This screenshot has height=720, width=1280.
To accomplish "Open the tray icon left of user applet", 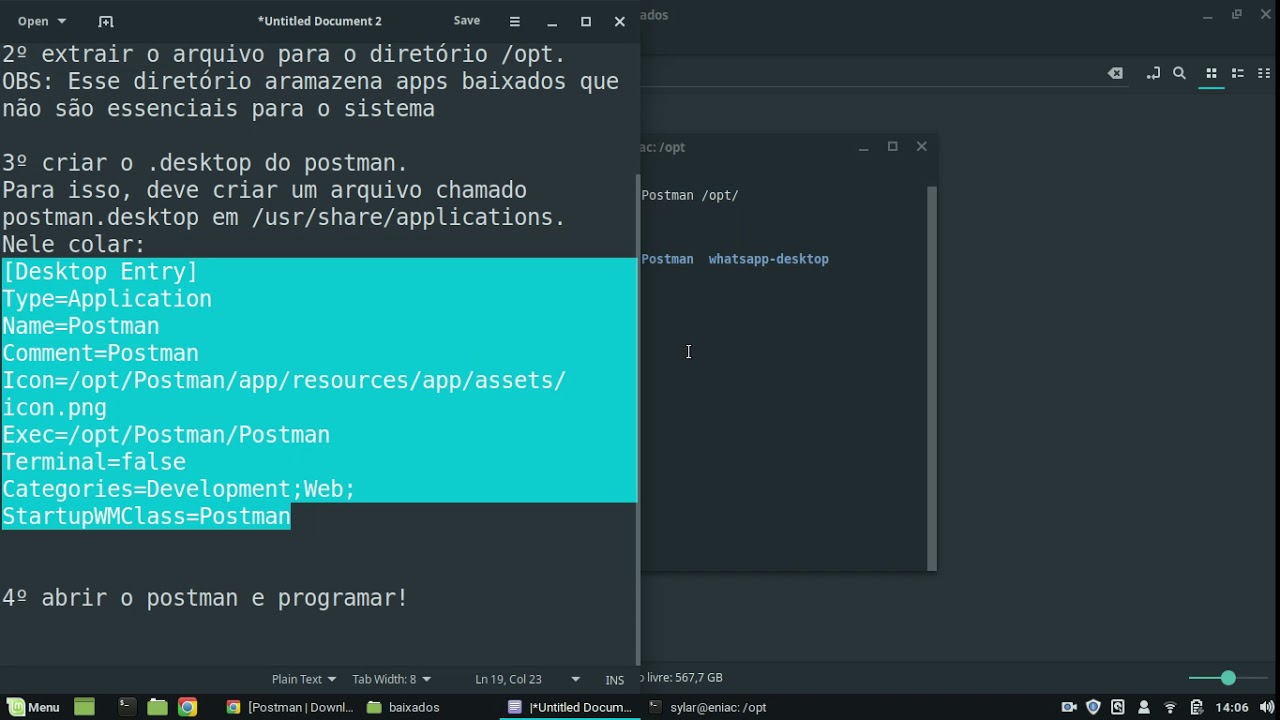I will (1118, 707).
